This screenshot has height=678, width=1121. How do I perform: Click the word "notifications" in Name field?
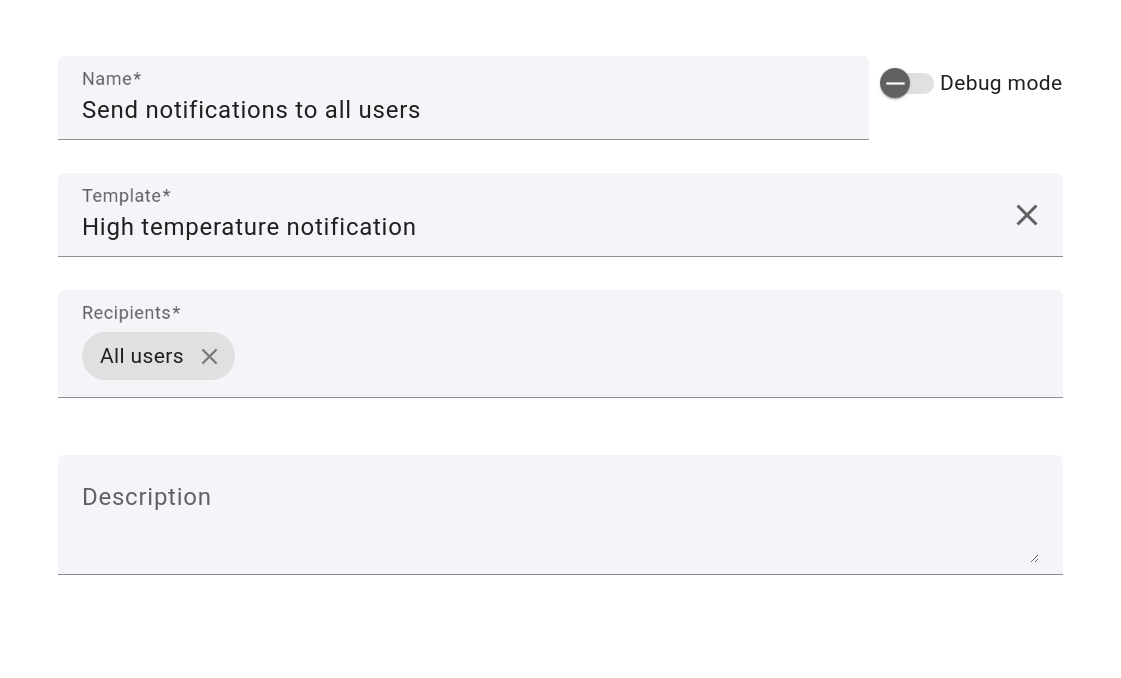[207, 110]
